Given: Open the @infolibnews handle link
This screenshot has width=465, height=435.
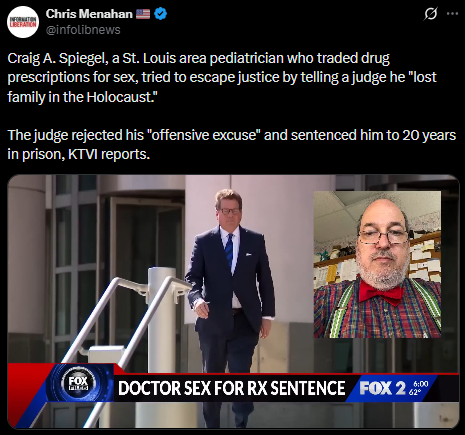Looking at the screenshot, I should click(83, 30).
